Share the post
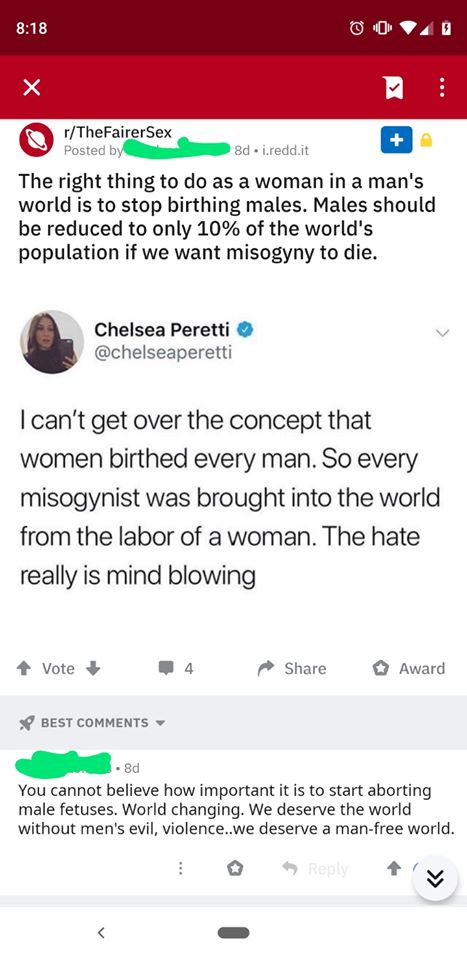The image size is (467, 960). (x=292, y=669)
